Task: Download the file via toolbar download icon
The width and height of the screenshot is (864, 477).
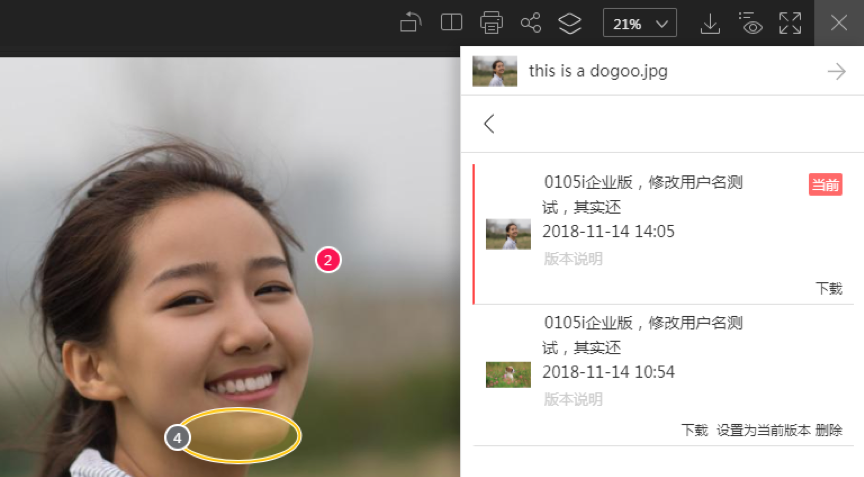Action: (x=710, y=24)
